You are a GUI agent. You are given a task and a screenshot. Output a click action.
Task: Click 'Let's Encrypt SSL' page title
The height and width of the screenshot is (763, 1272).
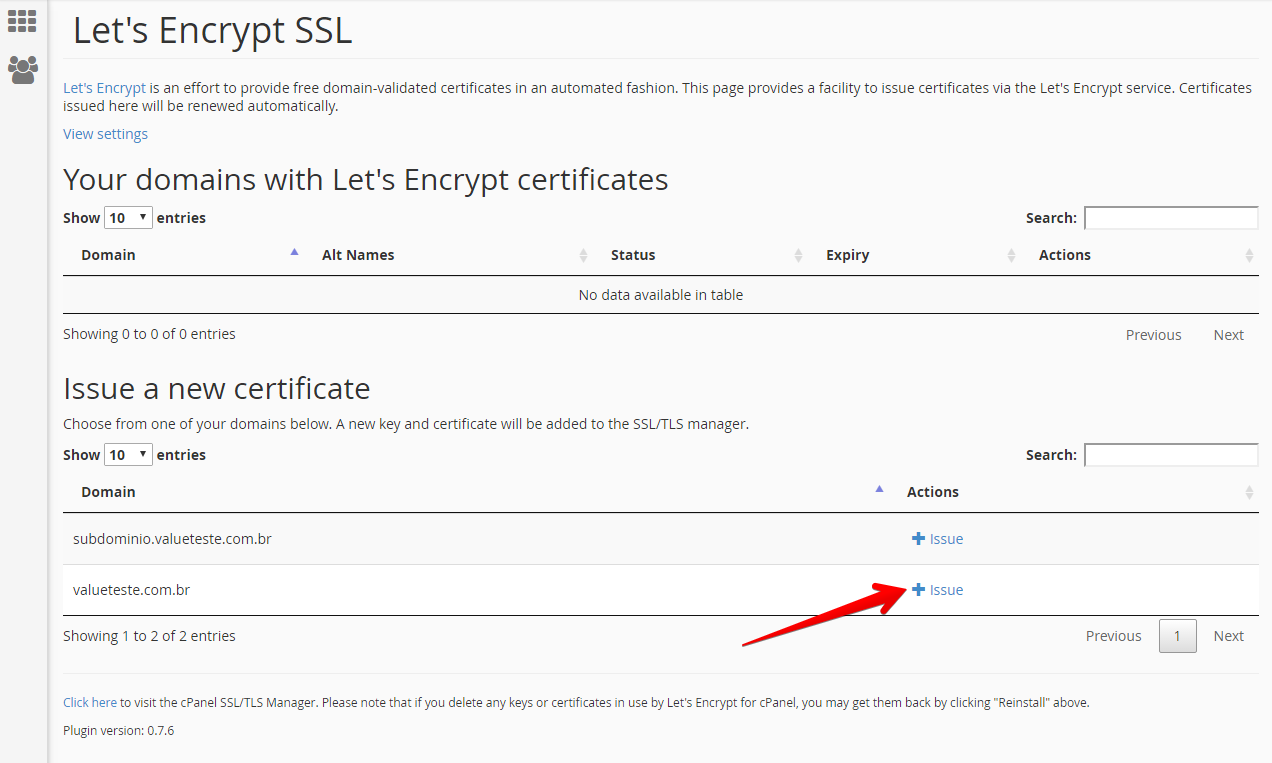[213, 31]
